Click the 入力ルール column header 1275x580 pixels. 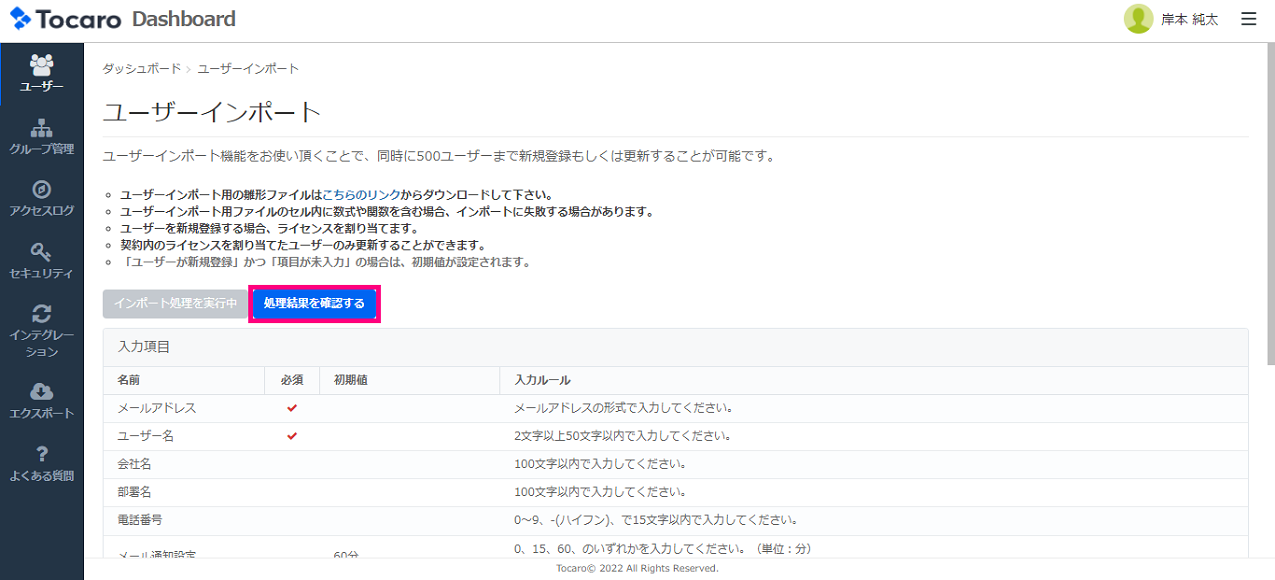pyautogui.click(x=542, y=380)
